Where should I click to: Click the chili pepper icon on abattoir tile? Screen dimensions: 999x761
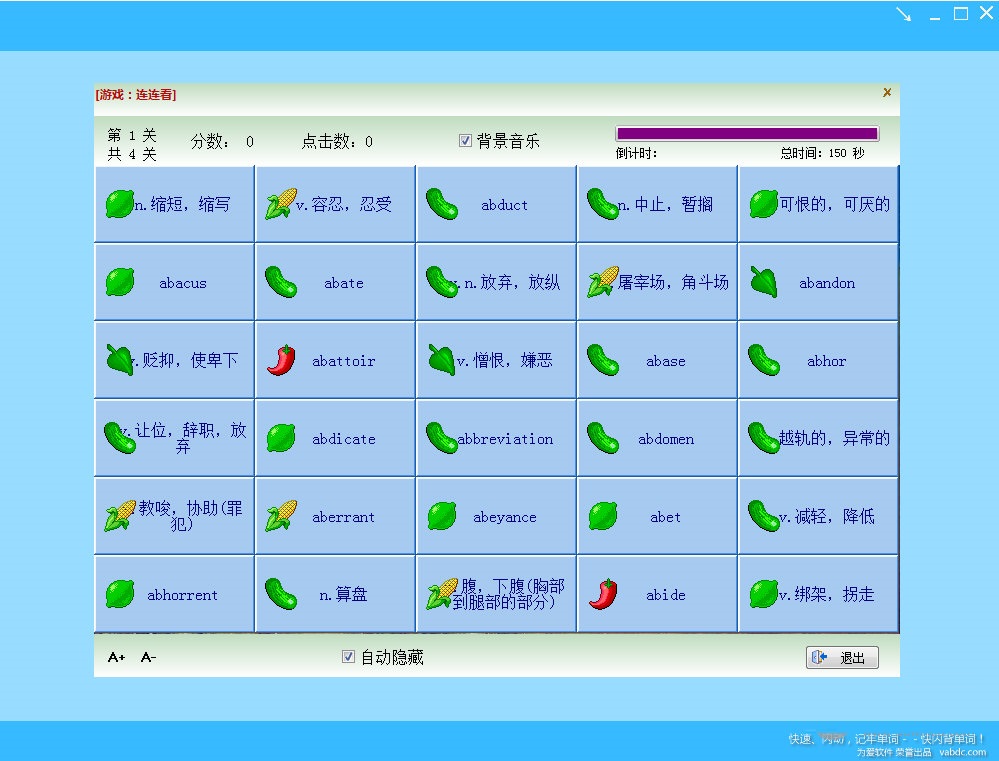281,360
